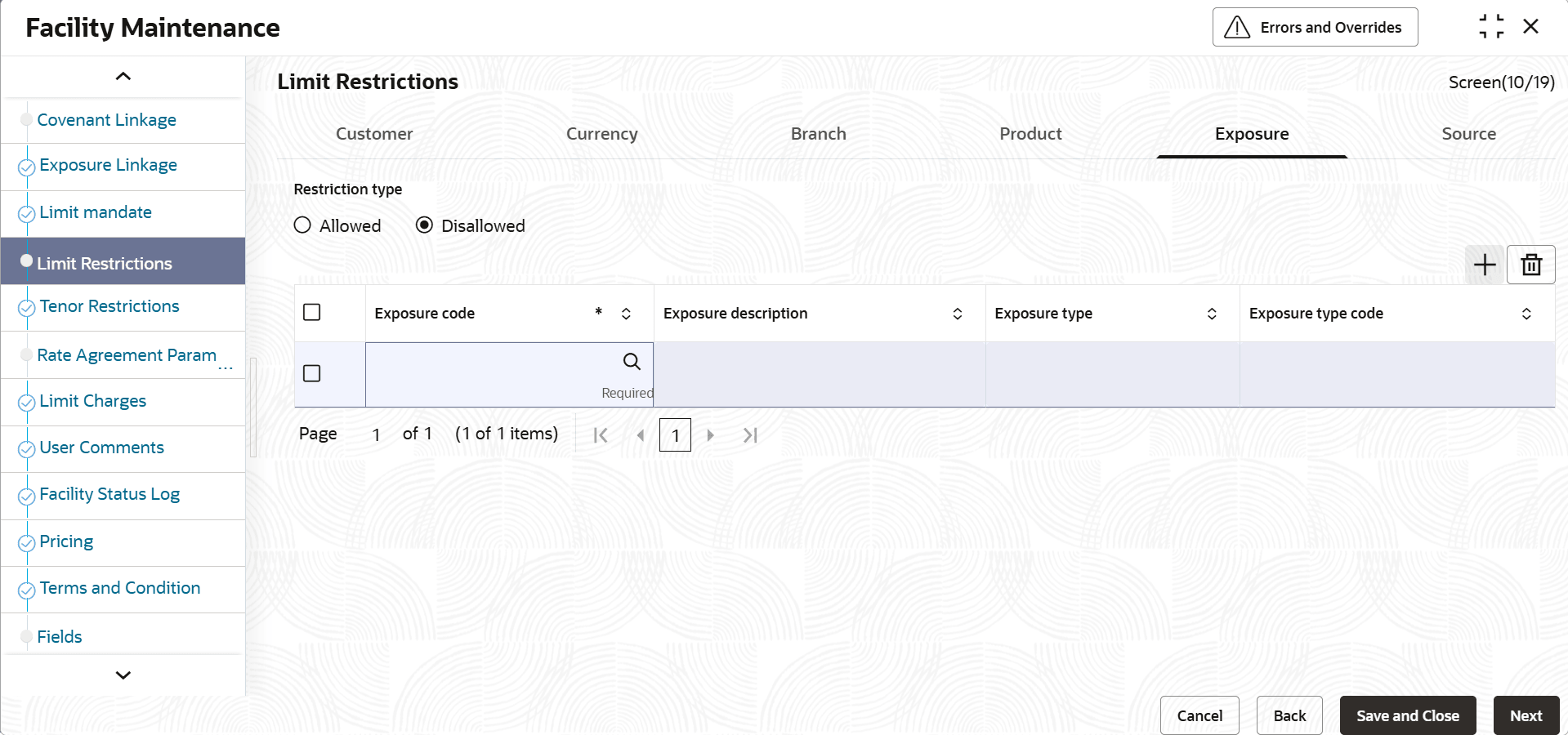Open Tenor Restrictions in the sidebar
The image size is (1568, 735).
[109, 306]
